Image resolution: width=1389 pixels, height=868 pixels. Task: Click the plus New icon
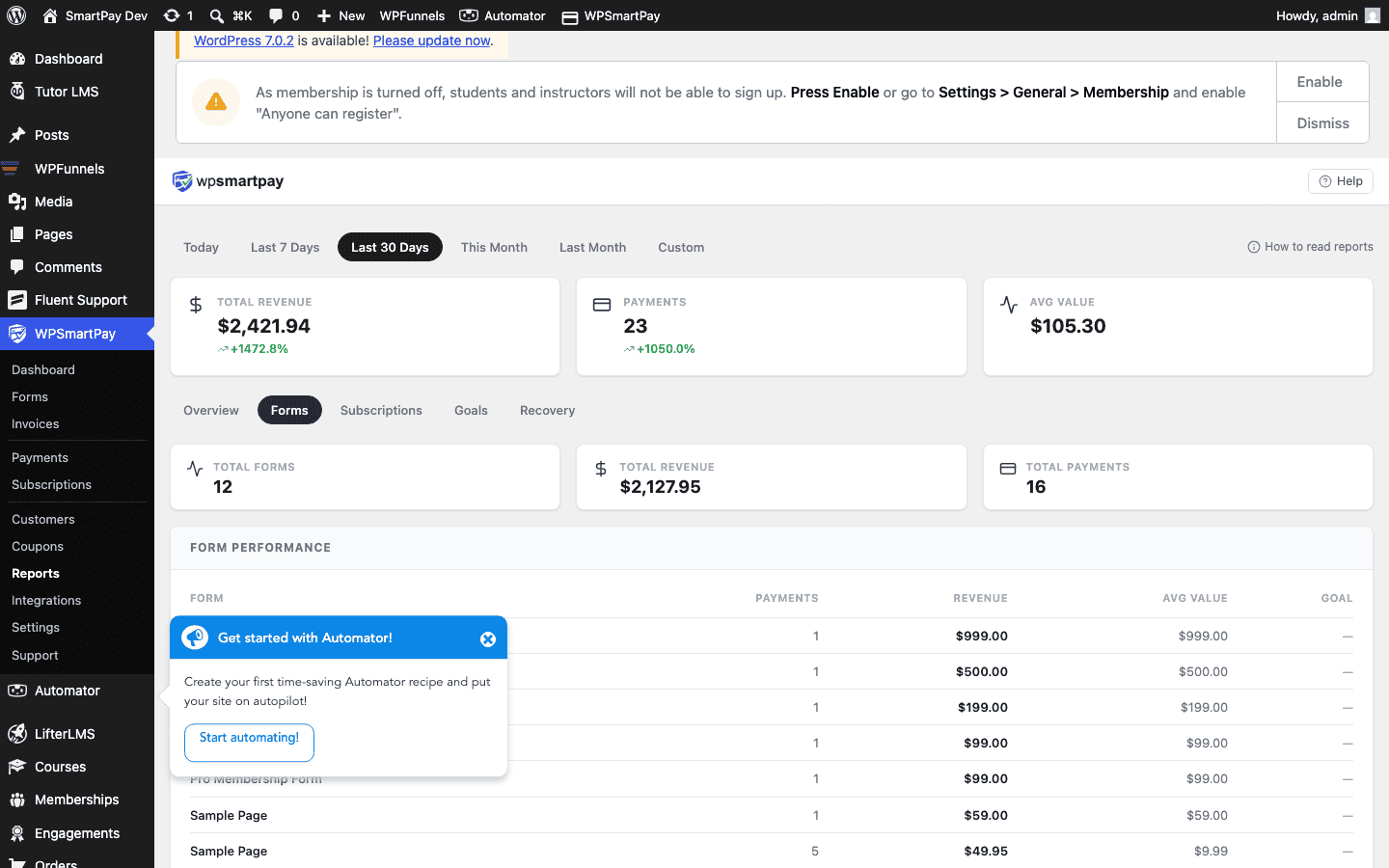[x=324, y=15]
